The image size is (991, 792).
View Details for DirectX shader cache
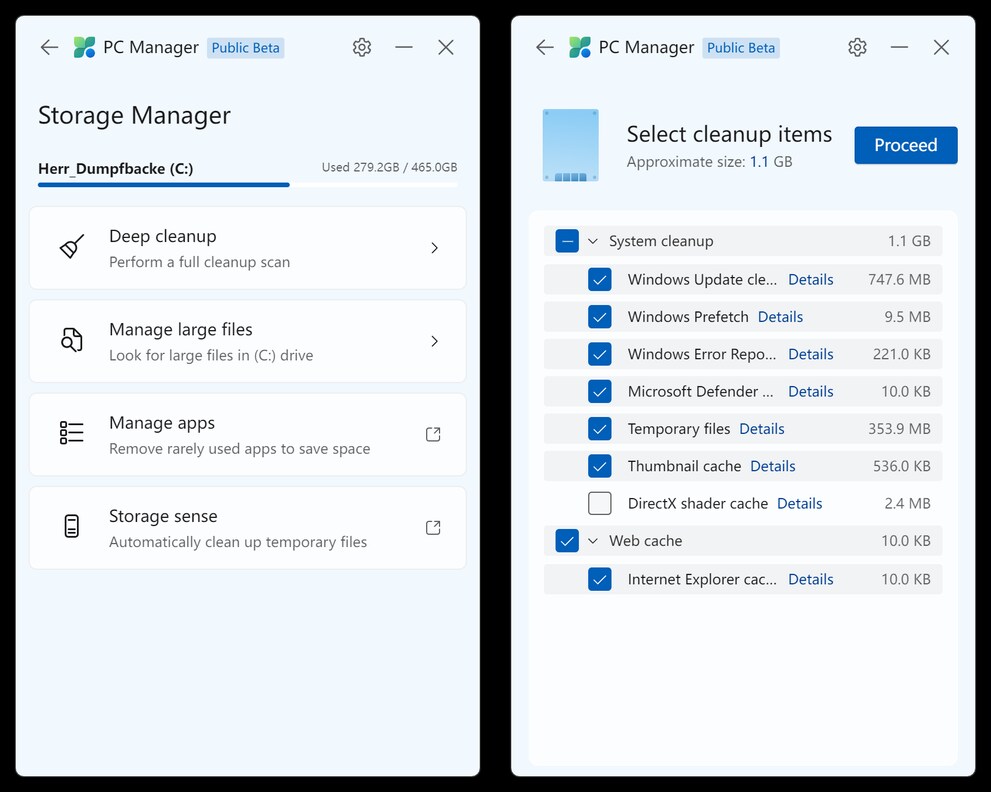[799, 503]
